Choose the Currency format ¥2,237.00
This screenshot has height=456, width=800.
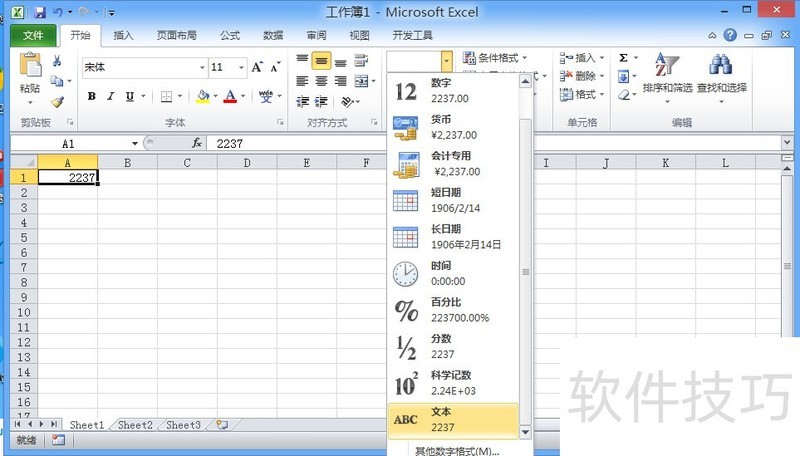453,127
